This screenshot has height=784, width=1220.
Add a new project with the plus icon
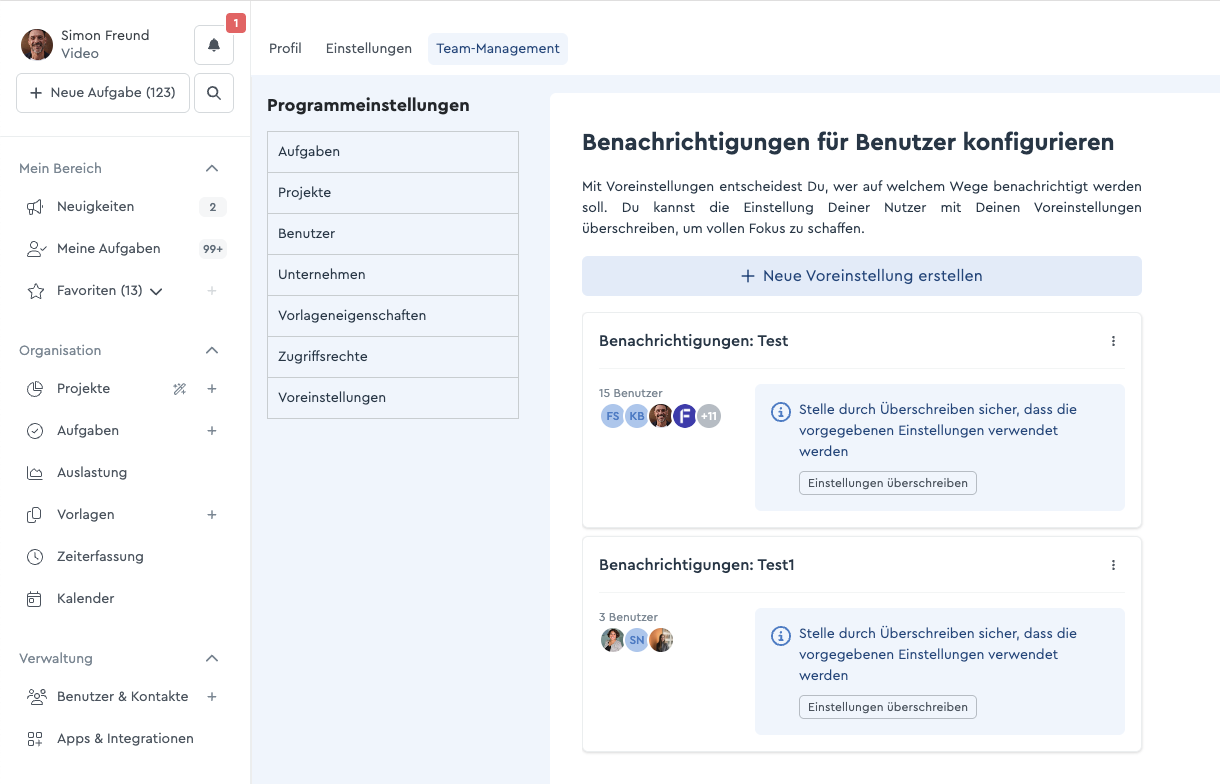click(x=212, y=389)
